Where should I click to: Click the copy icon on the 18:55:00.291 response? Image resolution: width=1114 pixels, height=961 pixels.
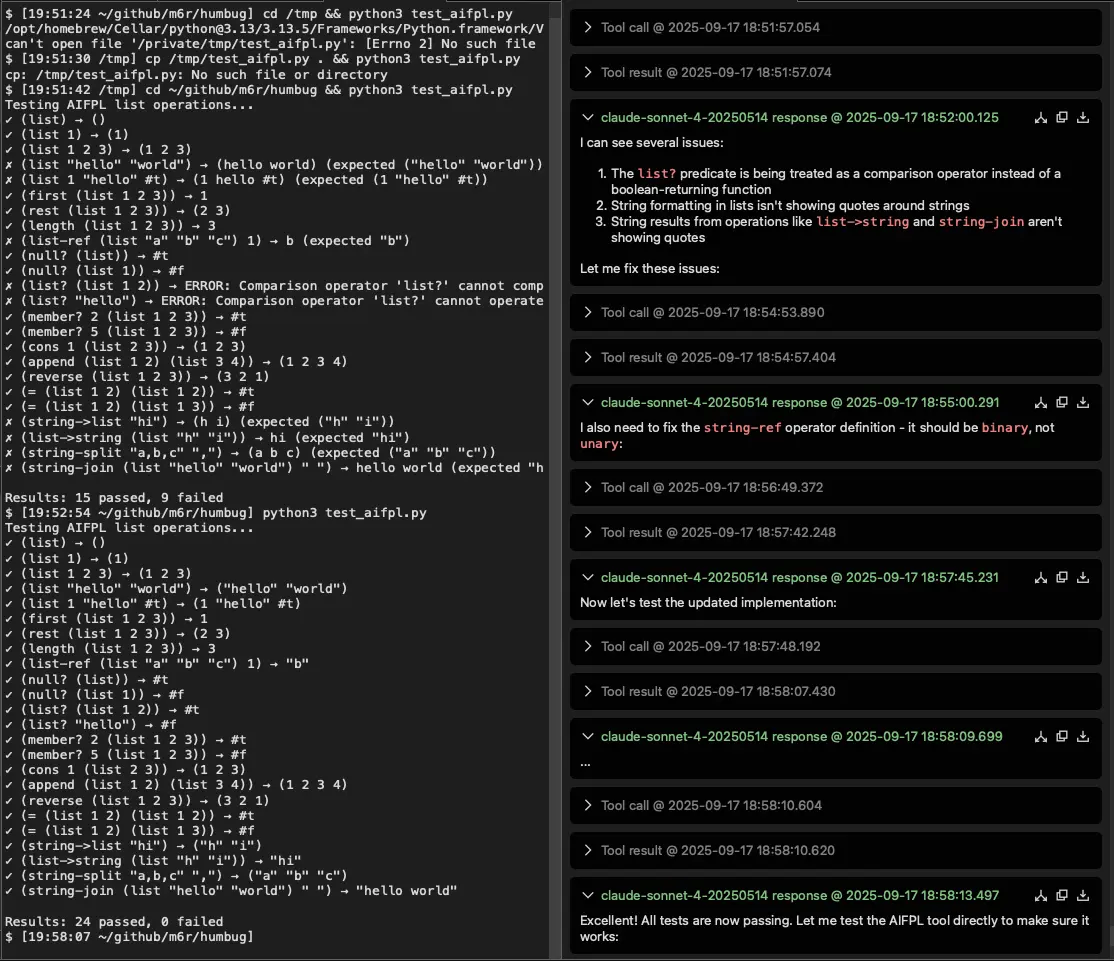1062,402
